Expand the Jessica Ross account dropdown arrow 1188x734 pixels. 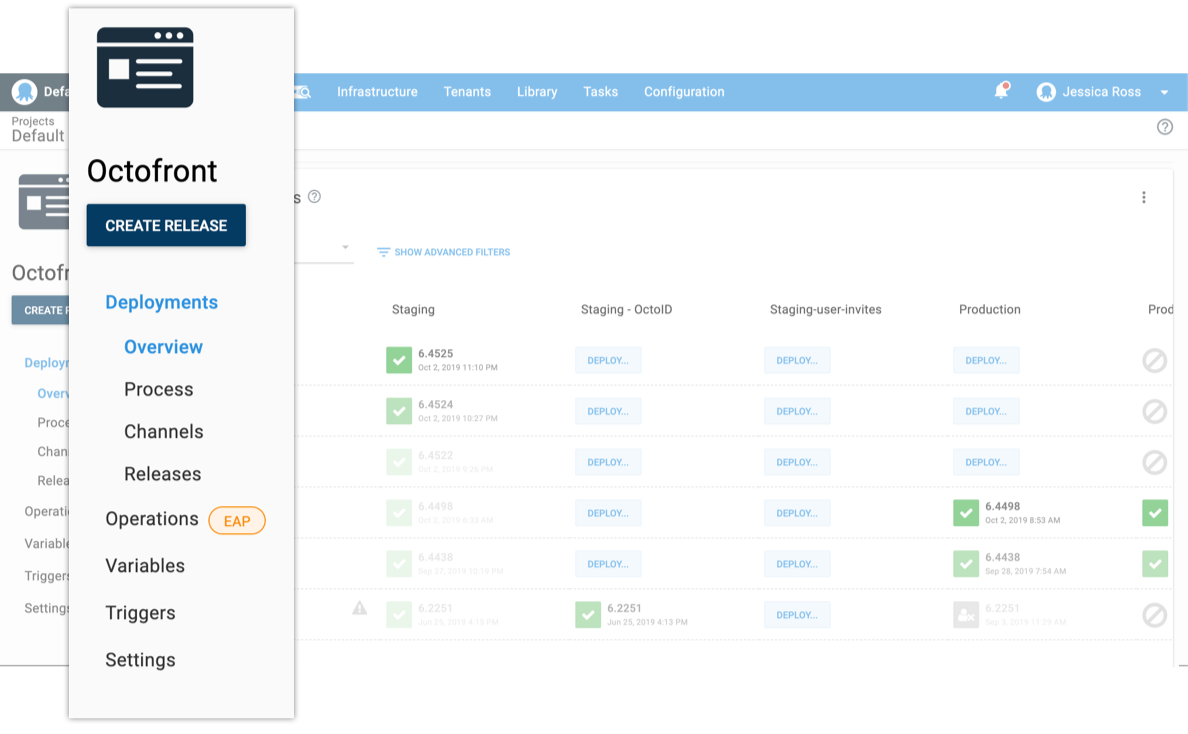point(1163,91)
